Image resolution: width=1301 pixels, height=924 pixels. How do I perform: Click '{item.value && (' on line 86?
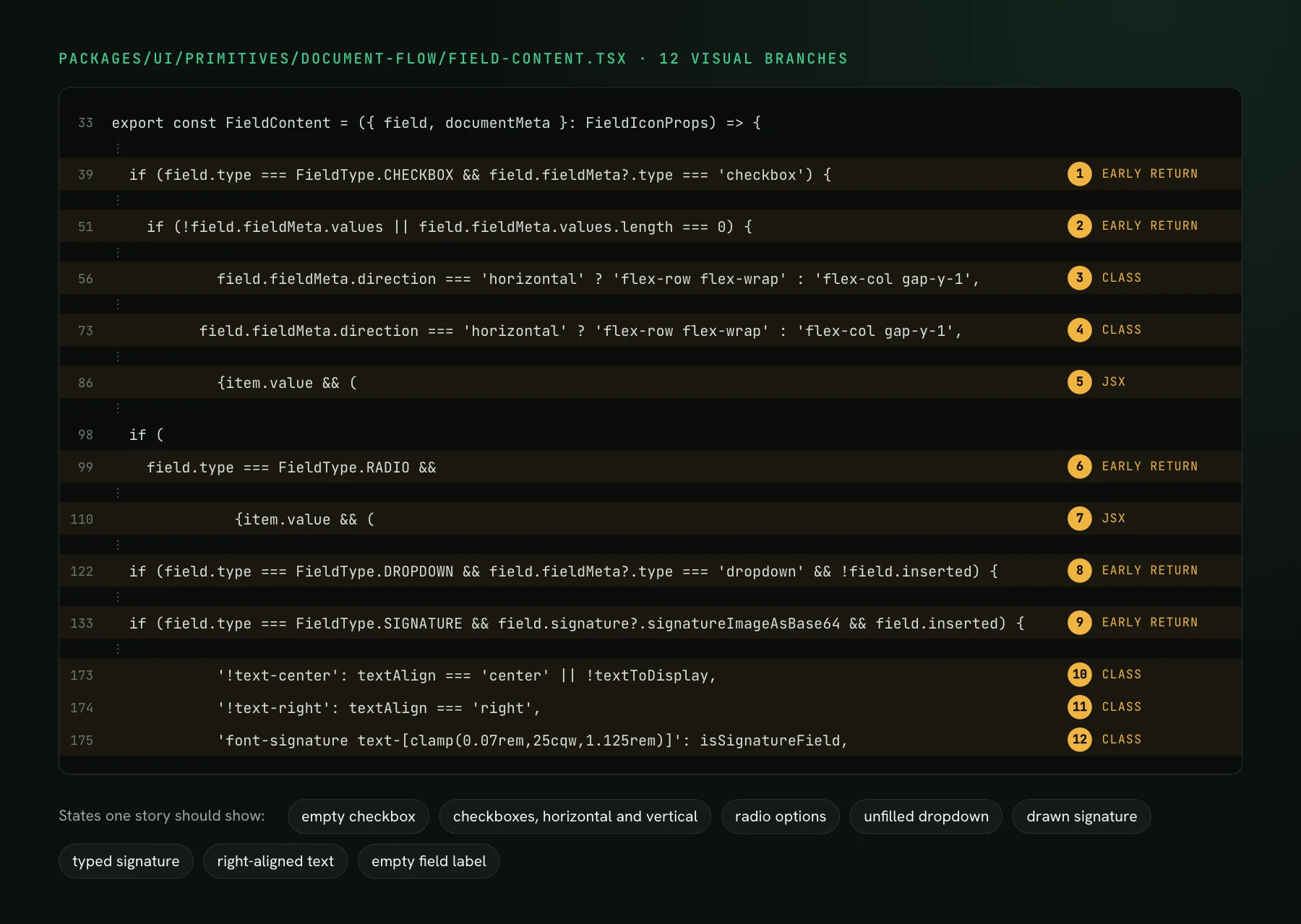pos(287,383)
